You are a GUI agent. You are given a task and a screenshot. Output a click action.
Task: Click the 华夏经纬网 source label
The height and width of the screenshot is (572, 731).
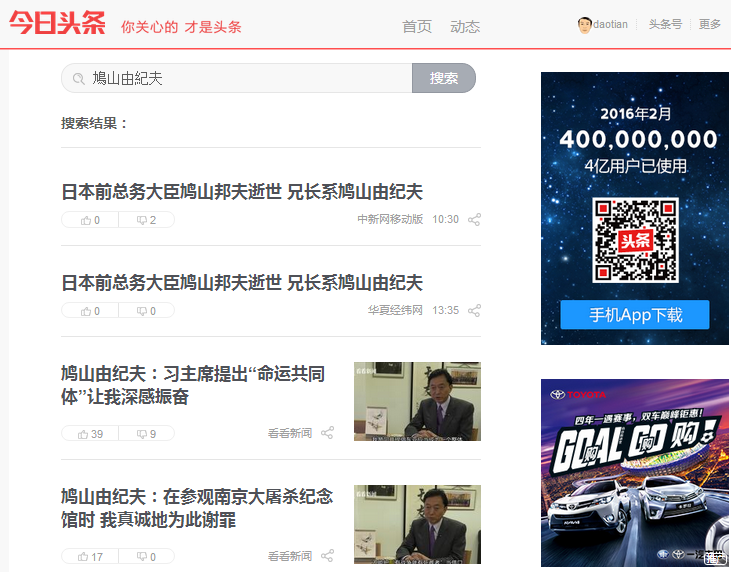[x=395, y=310]
